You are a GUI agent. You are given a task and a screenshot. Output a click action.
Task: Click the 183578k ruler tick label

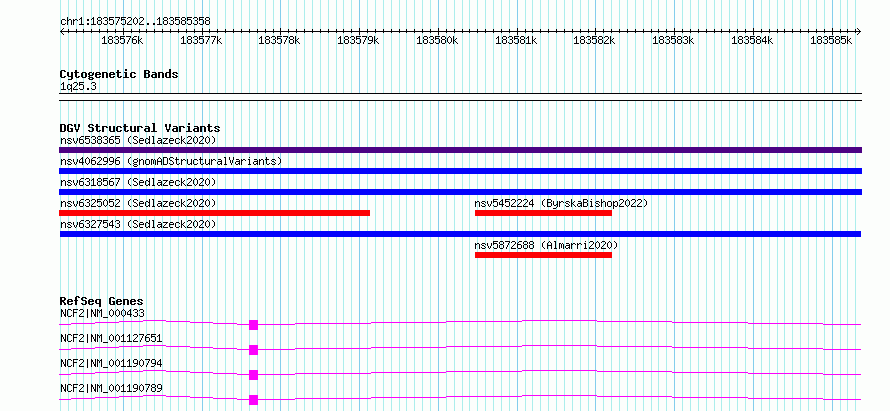[x=279, y=41]
